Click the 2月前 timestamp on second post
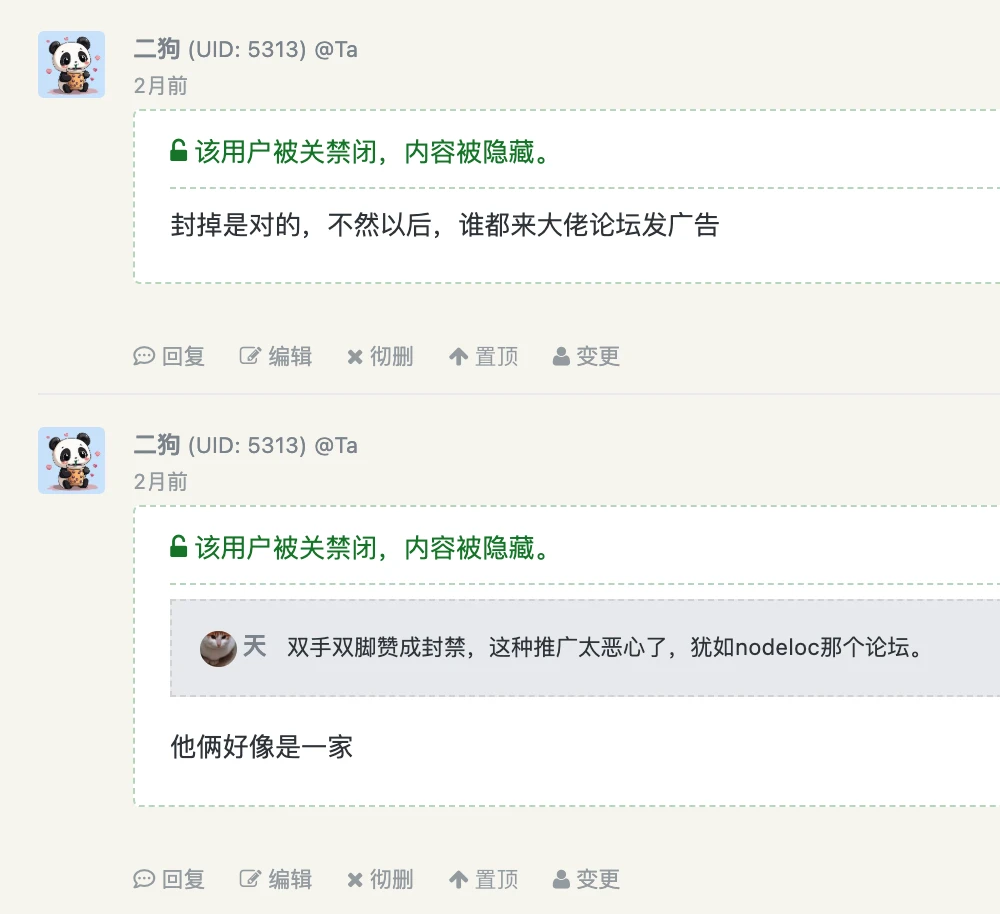The image size is (1000, 914). tap(161, 482)
